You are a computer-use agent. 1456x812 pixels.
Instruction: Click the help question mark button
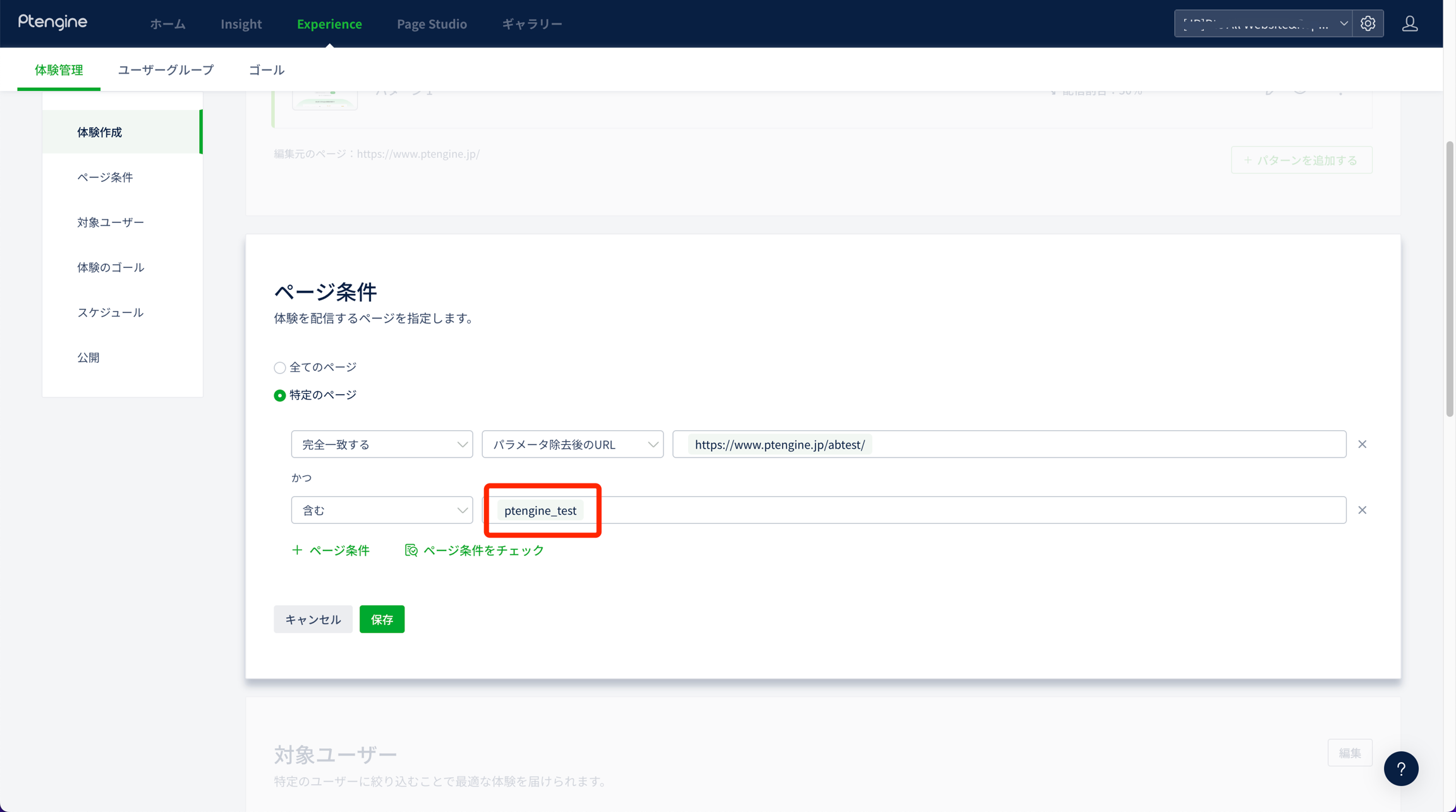1400,768
